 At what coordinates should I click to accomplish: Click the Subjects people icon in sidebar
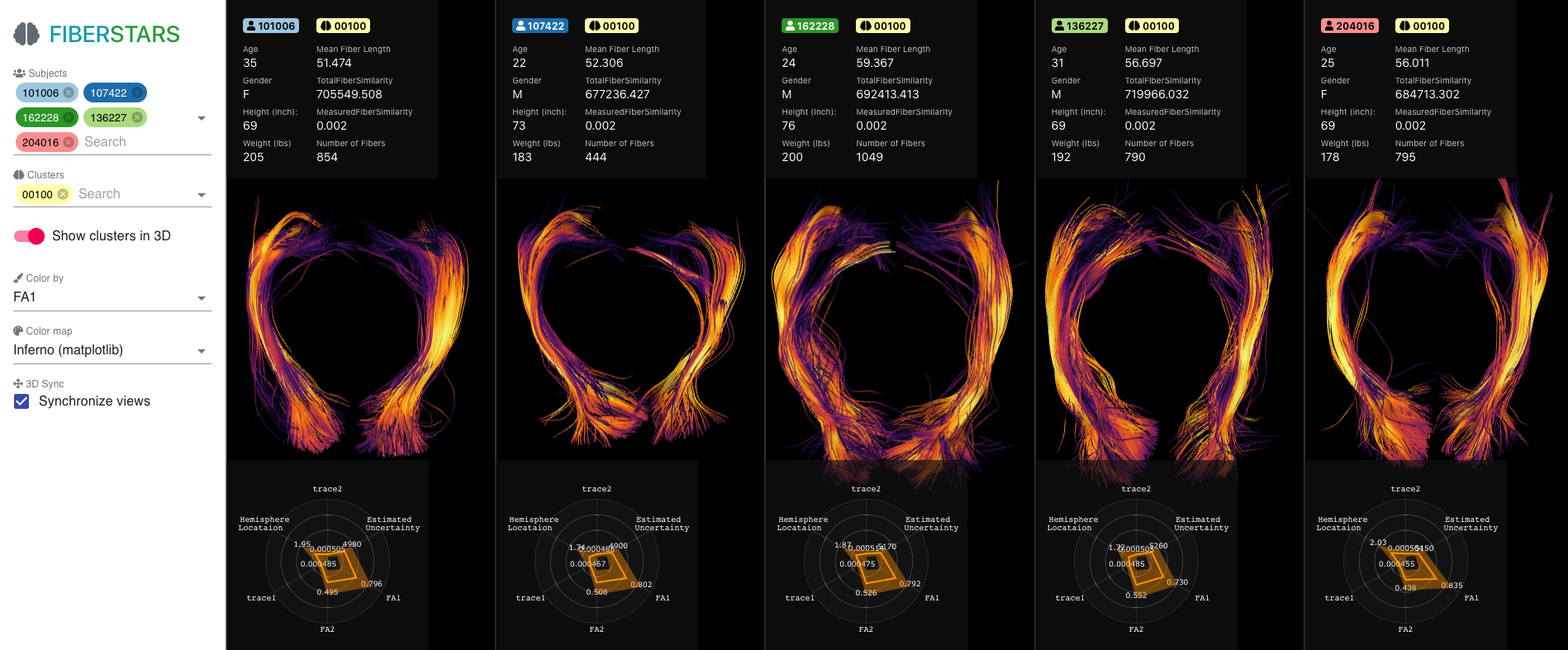tap(19, 73)
